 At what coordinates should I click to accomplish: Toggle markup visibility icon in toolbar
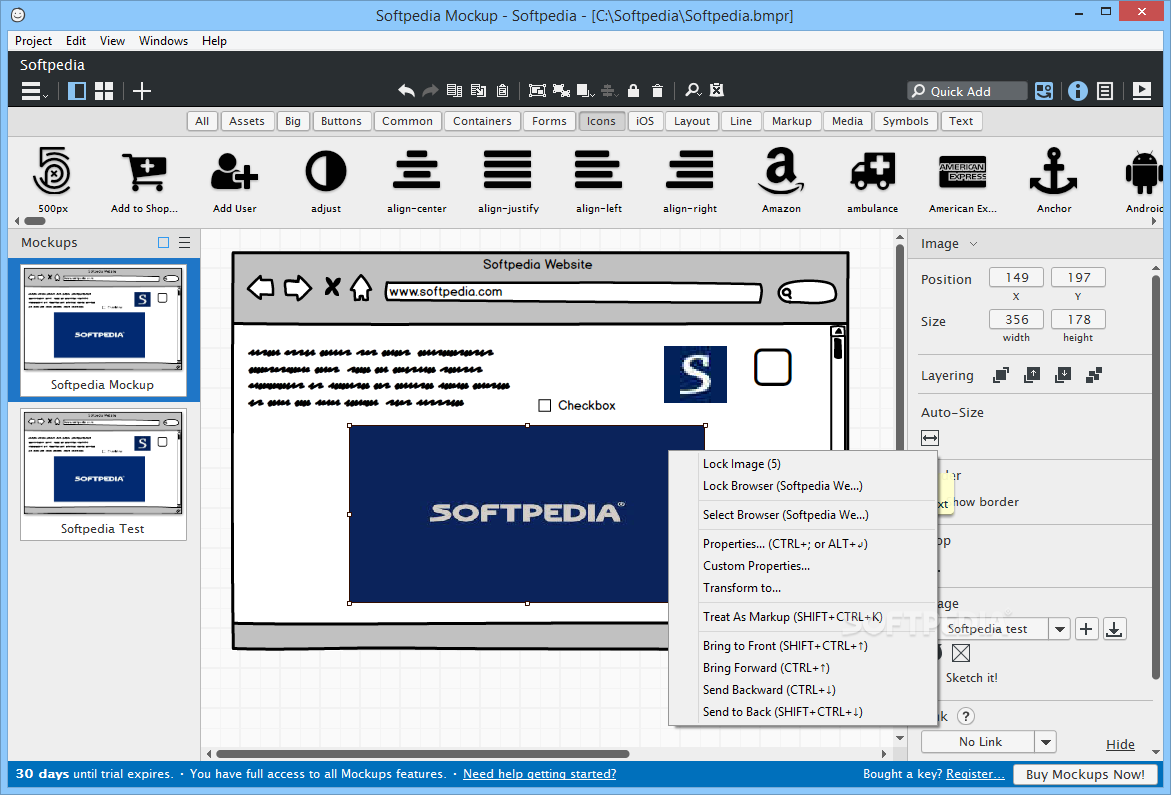click(717, 90)
